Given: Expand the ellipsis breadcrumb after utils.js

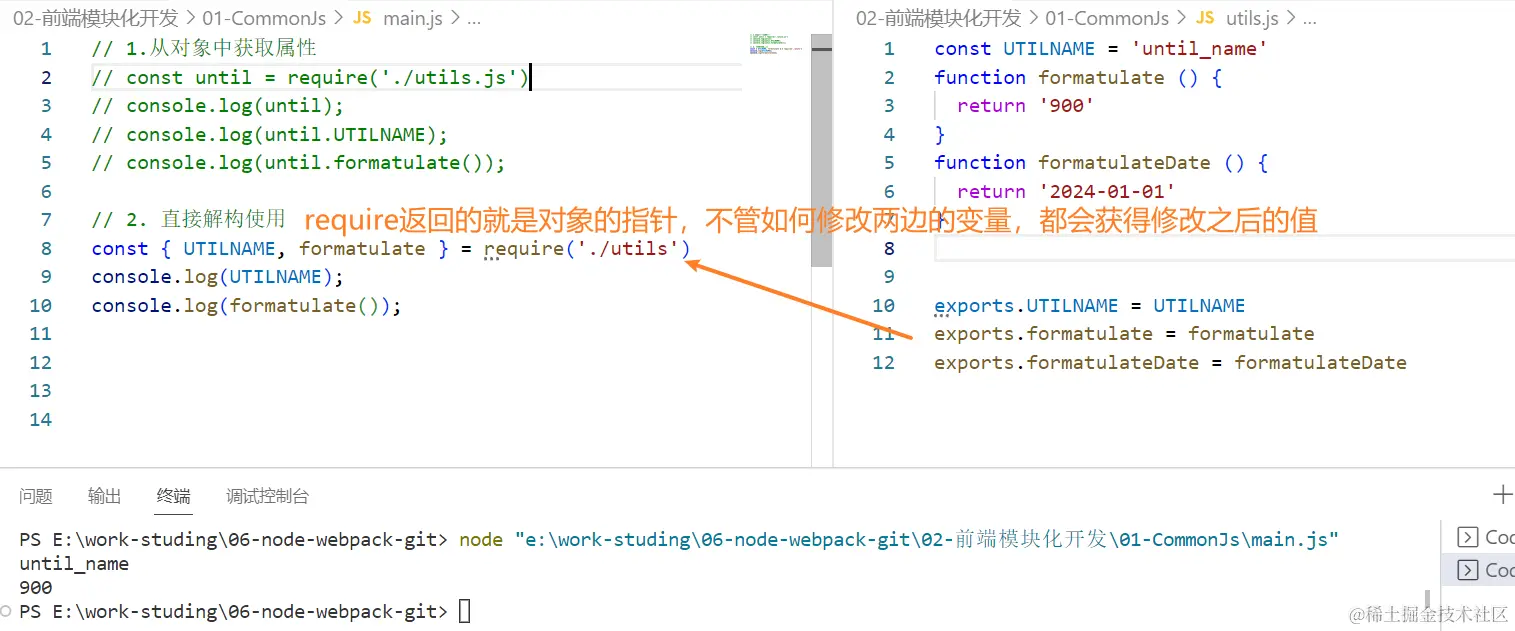Looking at the screenshot, I should 1309,18.
